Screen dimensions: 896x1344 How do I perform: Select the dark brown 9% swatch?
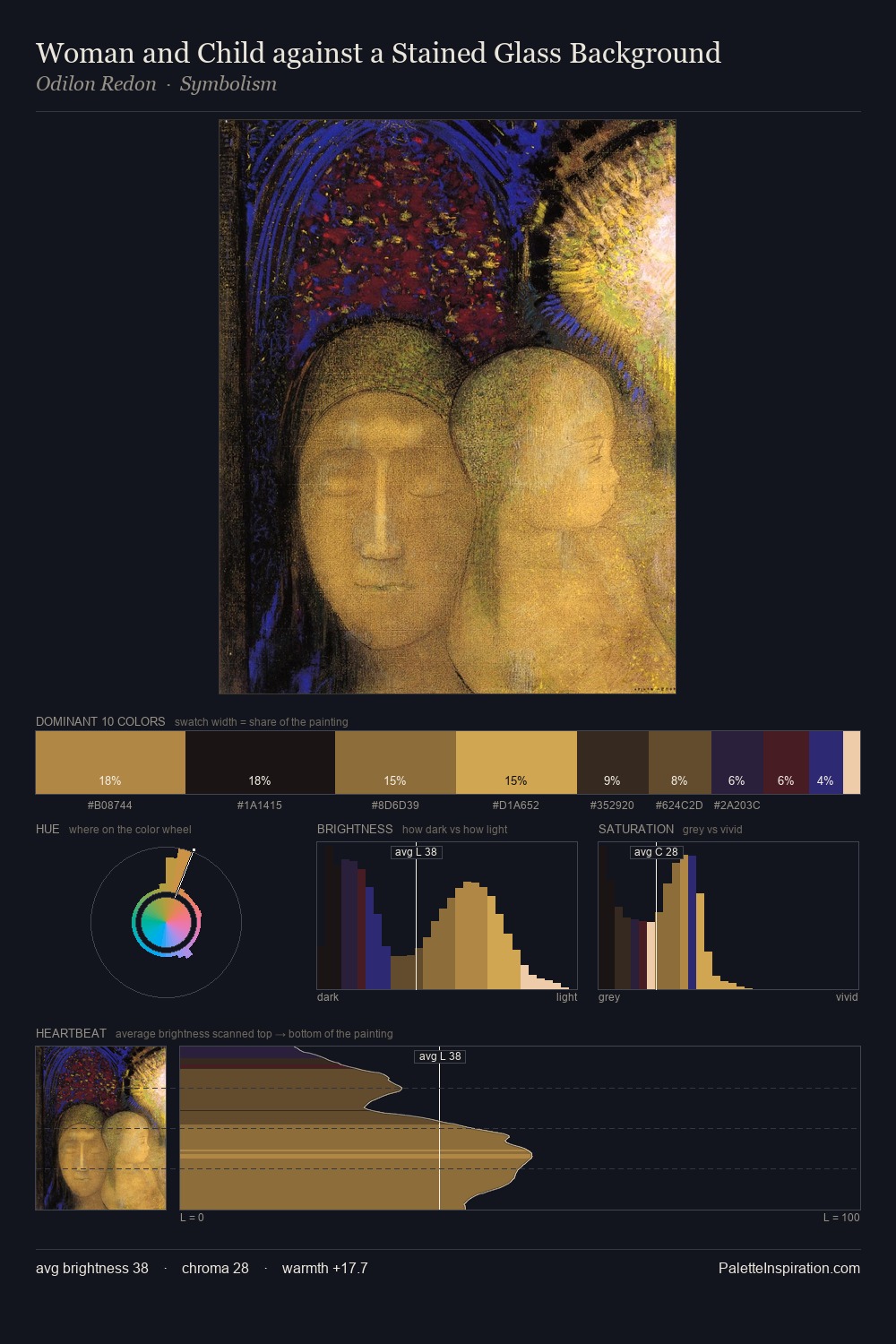613,762
